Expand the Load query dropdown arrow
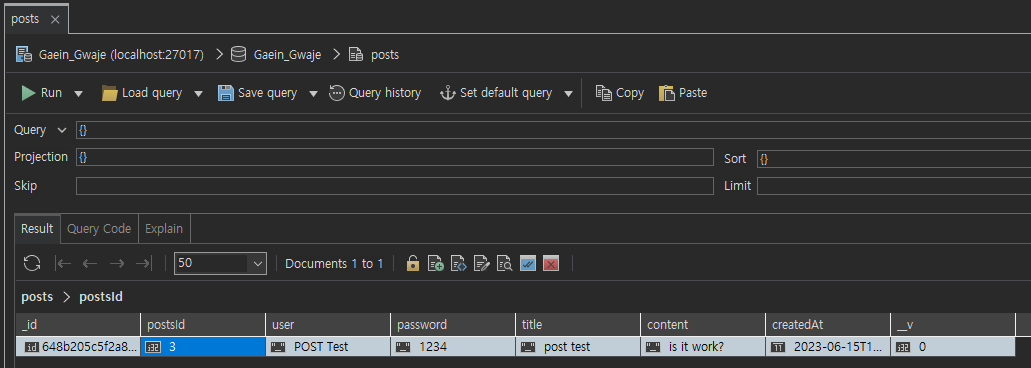 [x=198, y=94]
